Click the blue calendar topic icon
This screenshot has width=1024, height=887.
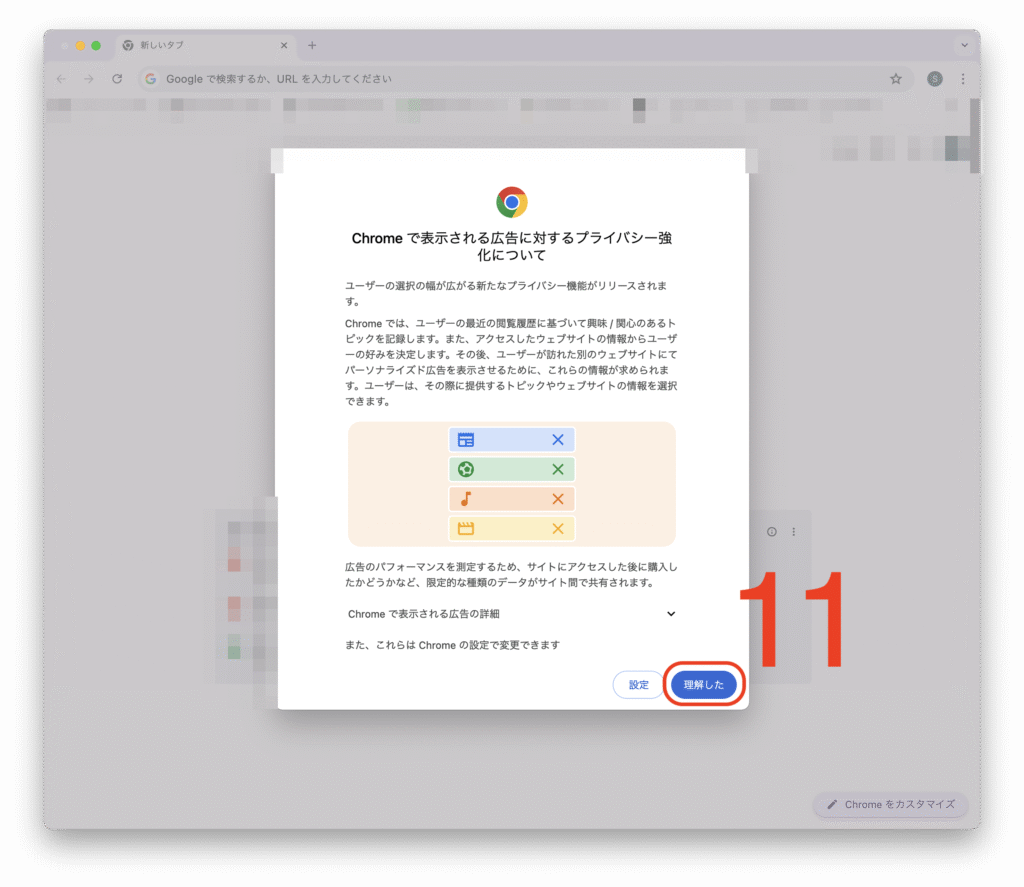click(x=466, y=440)
